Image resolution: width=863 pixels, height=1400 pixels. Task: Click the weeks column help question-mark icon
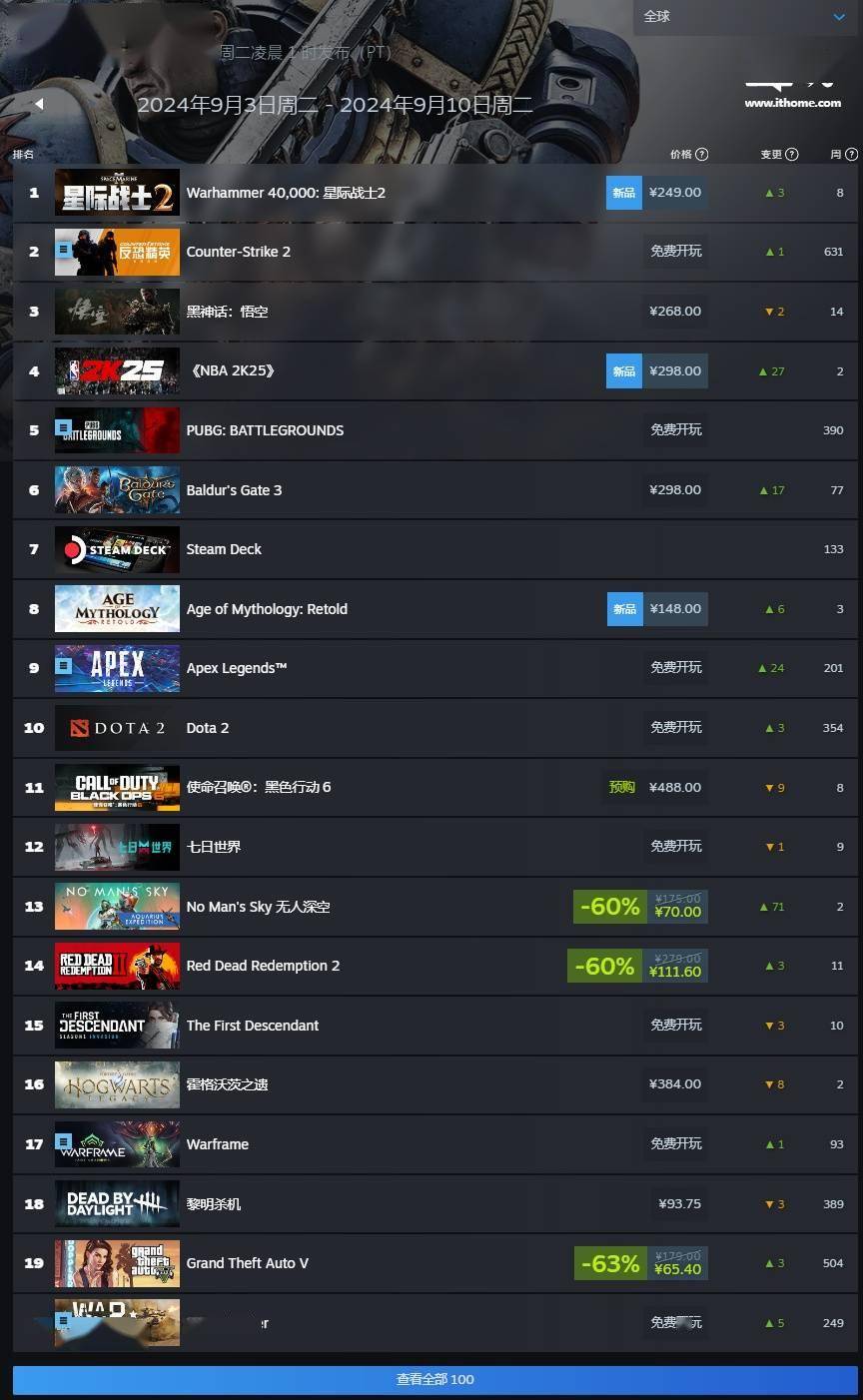coord(851,155)
